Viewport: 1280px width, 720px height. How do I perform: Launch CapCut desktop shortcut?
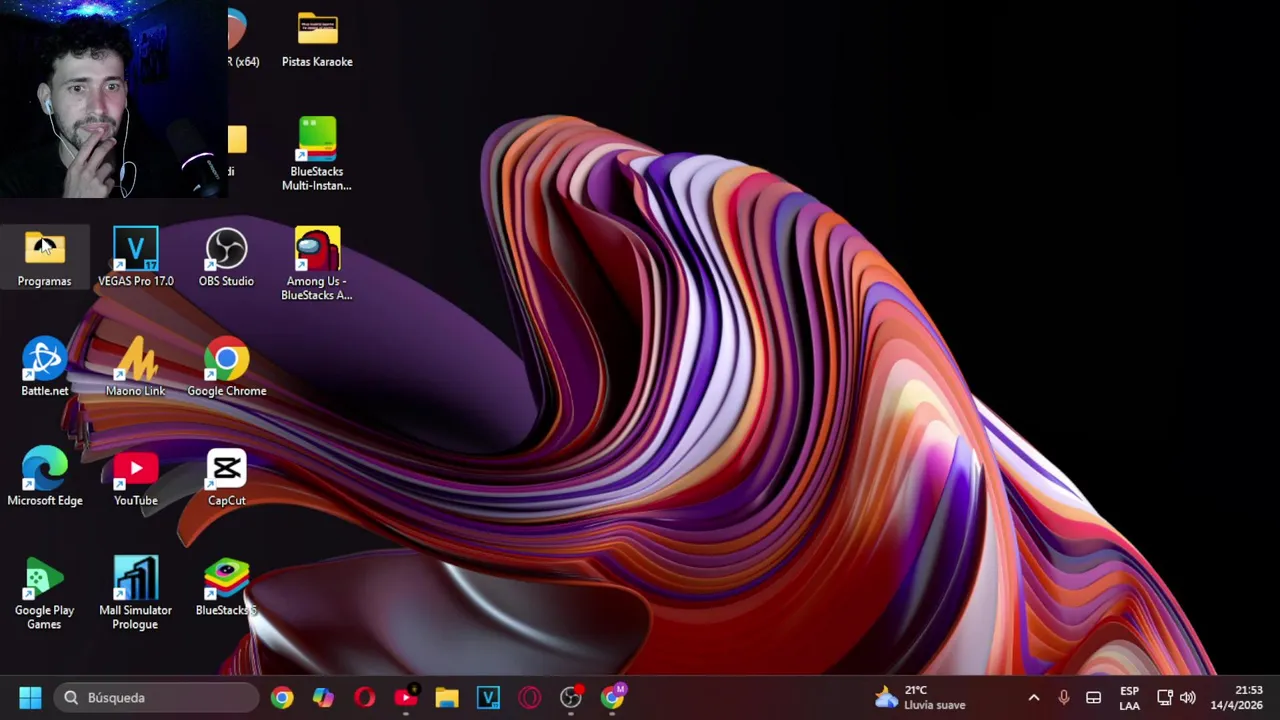click(x=227, y=478)
